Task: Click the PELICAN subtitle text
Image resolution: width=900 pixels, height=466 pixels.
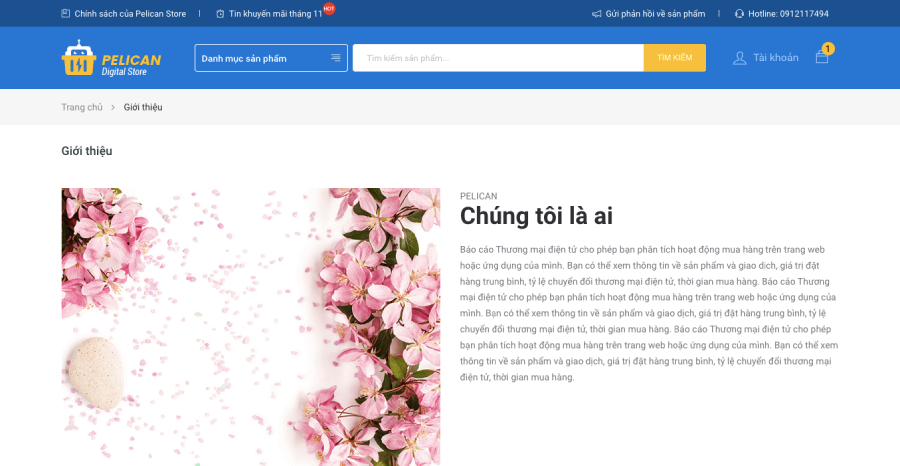Action: point(479,196)
